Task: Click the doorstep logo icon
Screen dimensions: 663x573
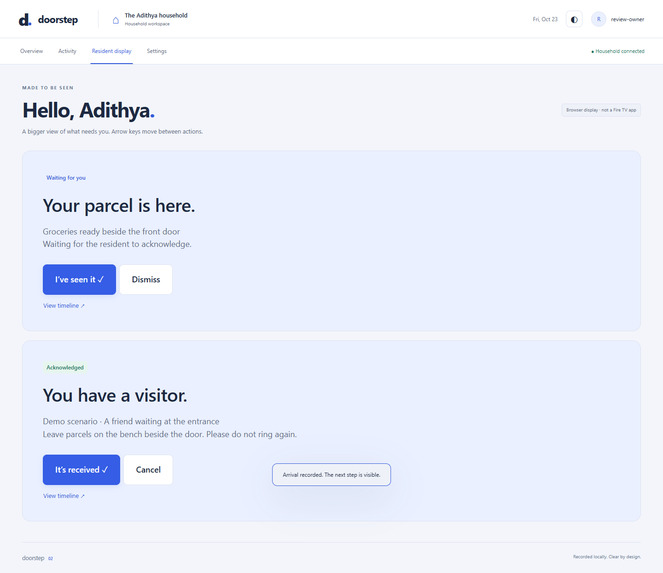Action: click(25, 19)
